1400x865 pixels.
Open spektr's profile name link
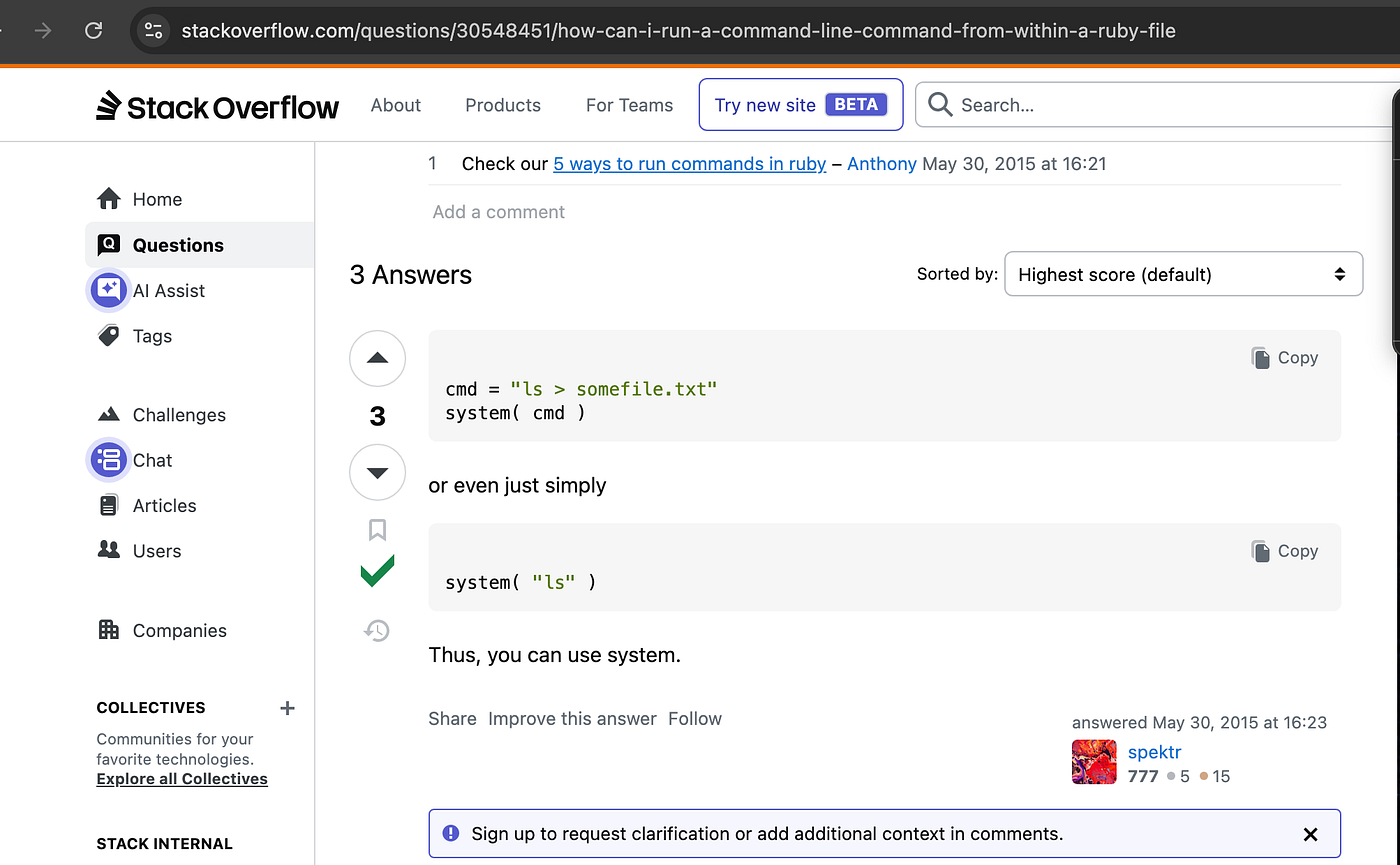[x=1155, y=752]
